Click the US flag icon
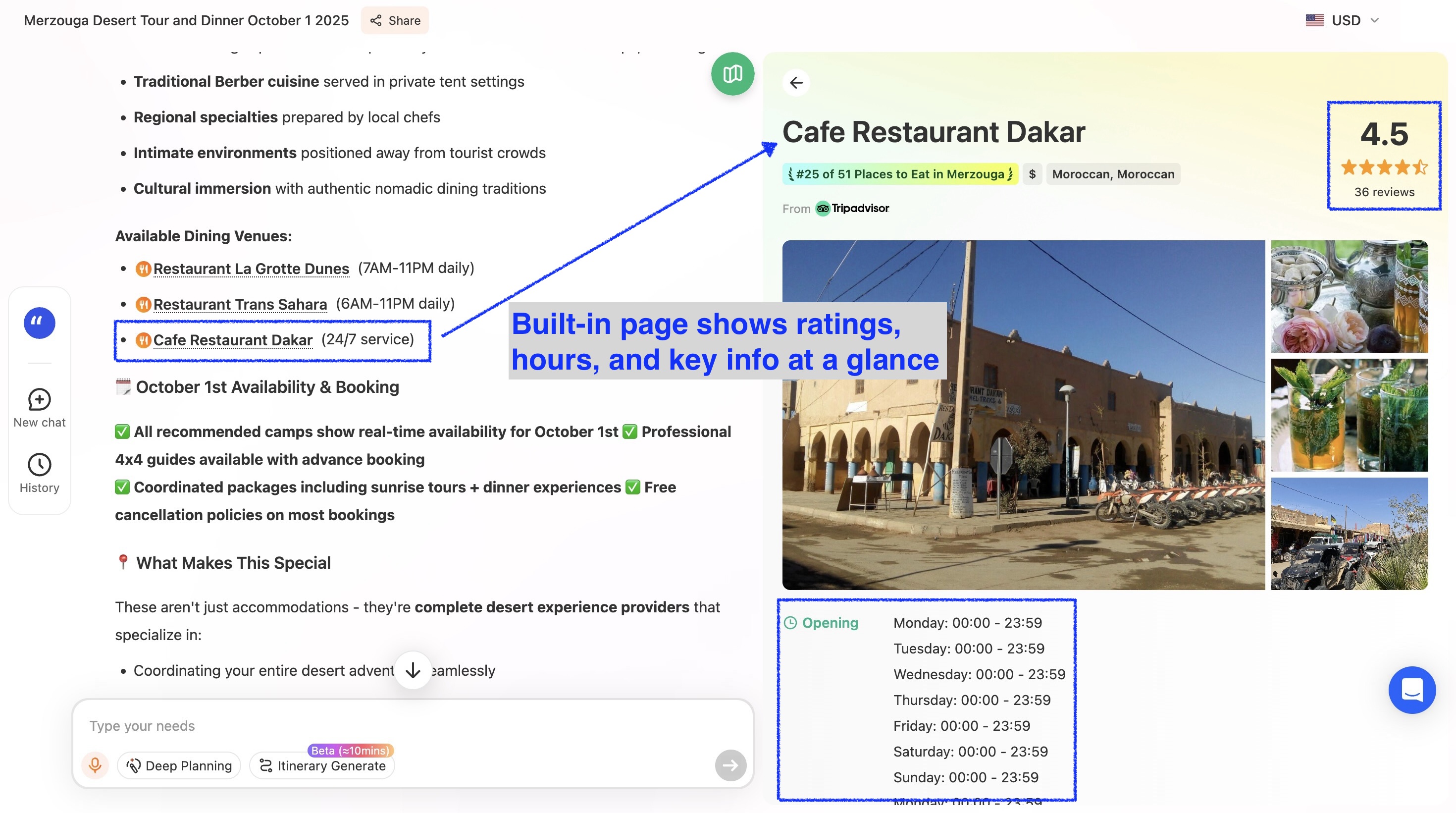 click(x=1314, y=20)
